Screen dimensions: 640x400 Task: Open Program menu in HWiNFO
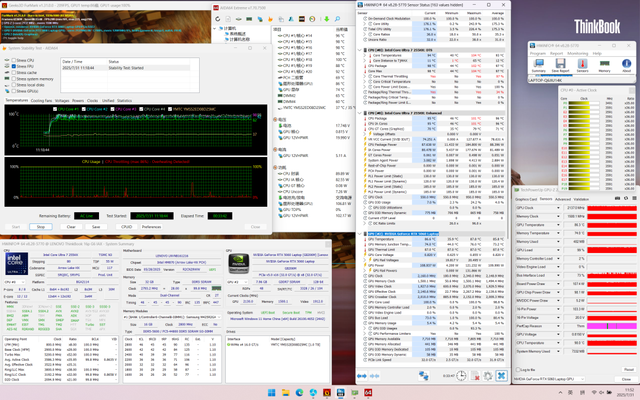pyautogui.click(x=538, y=53)
